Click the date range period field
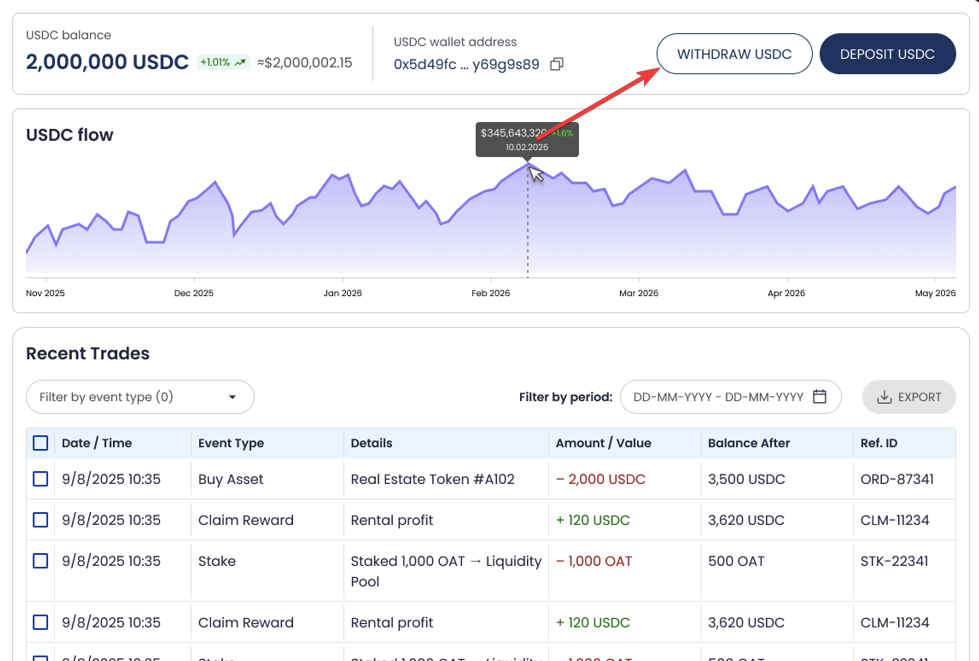 [718, 397]
